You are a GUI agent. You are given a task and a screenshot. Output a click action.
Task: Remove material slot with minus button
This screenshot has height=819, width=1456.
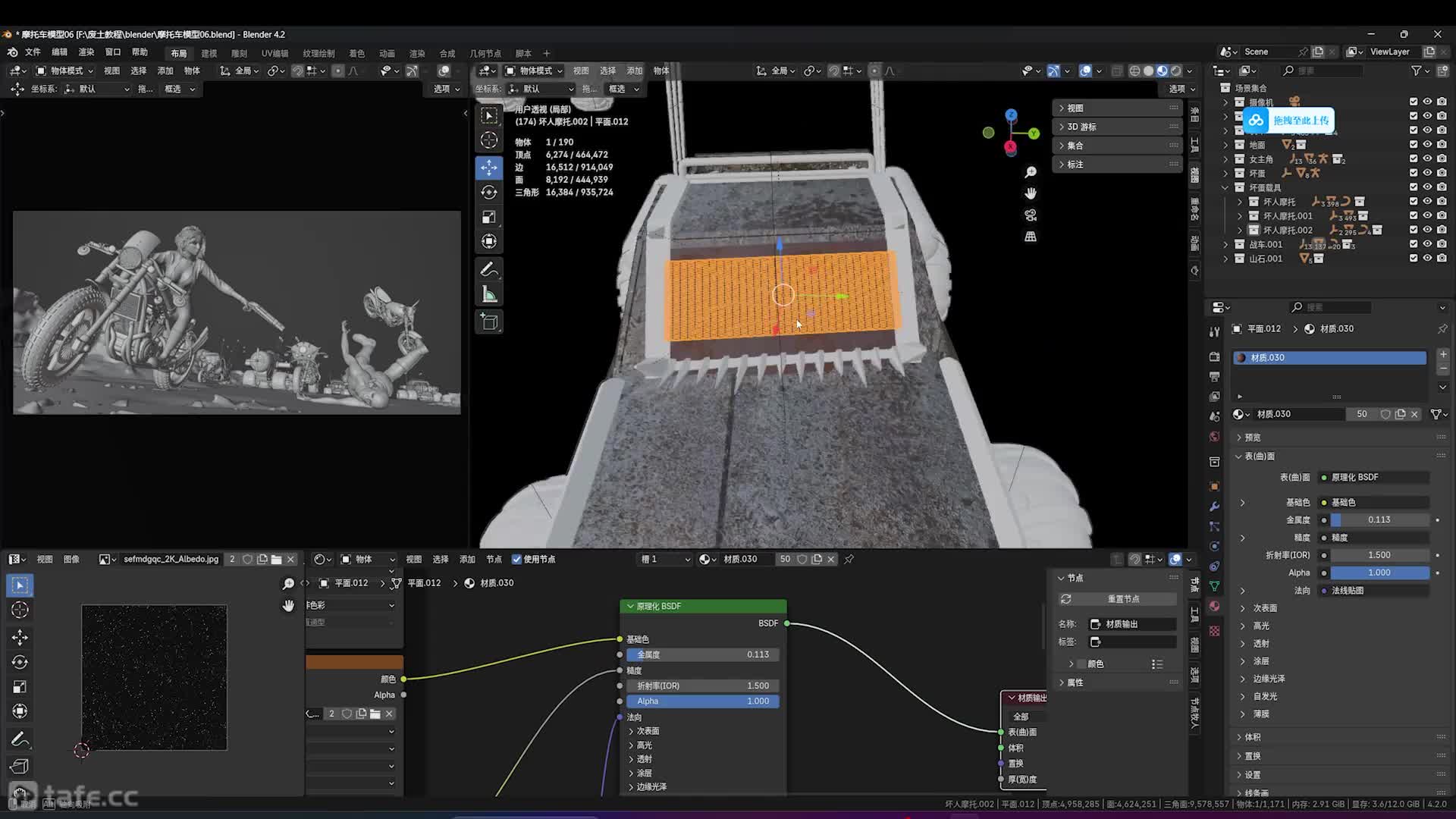[1442, 369]
